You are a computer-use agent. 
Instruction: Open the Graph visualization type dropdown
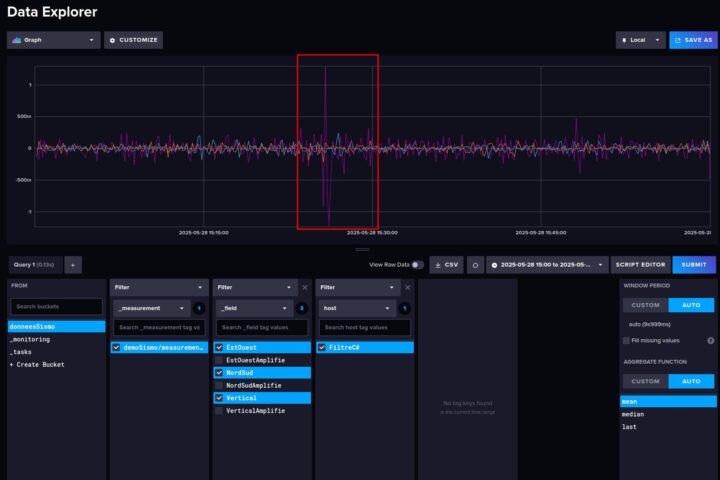(53, 40)
